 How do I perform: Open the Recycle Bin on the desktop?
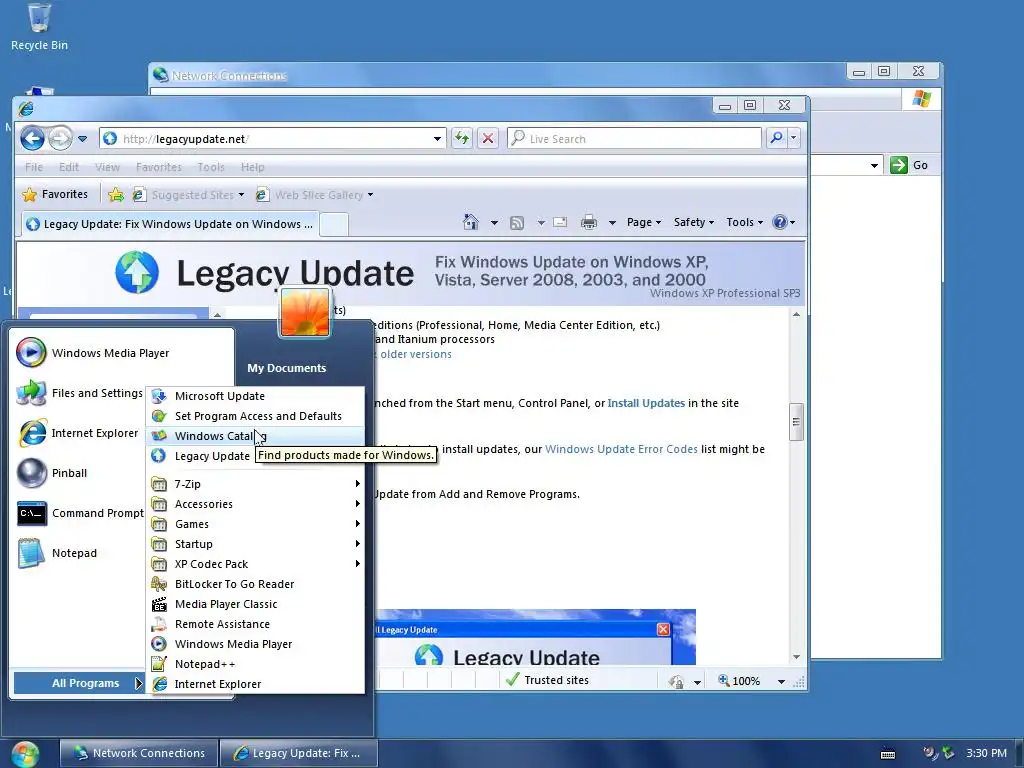[39, 27]
